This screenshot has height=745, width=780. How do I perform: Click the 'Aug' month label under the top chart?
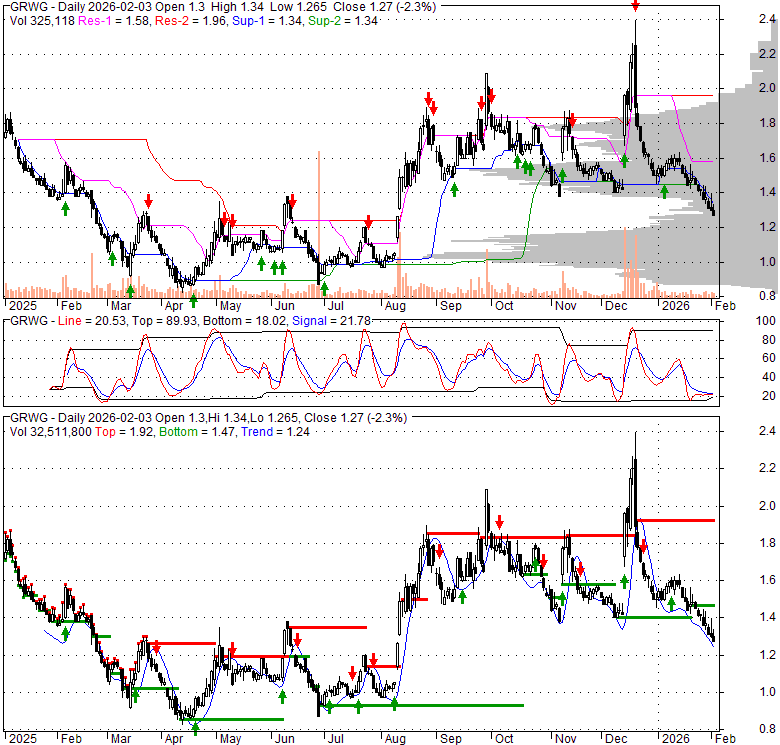click(x=395, y=306)
